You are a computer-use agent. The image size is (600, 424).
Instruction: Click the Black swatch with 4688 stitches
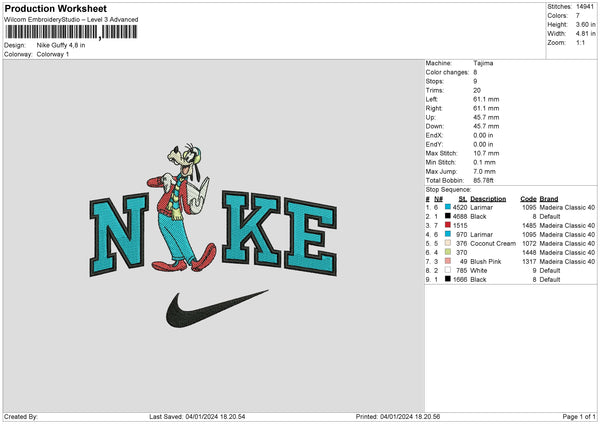click(x=448, y=216)
